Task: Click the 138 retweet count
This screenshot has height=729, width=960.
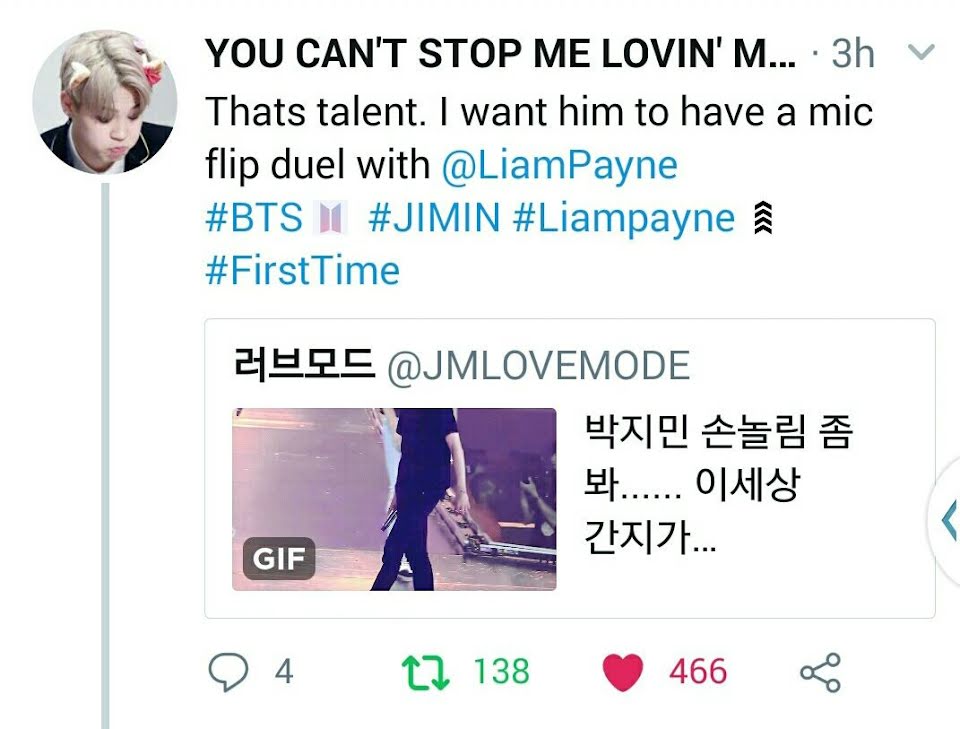Action: click(x=501, y=671)
